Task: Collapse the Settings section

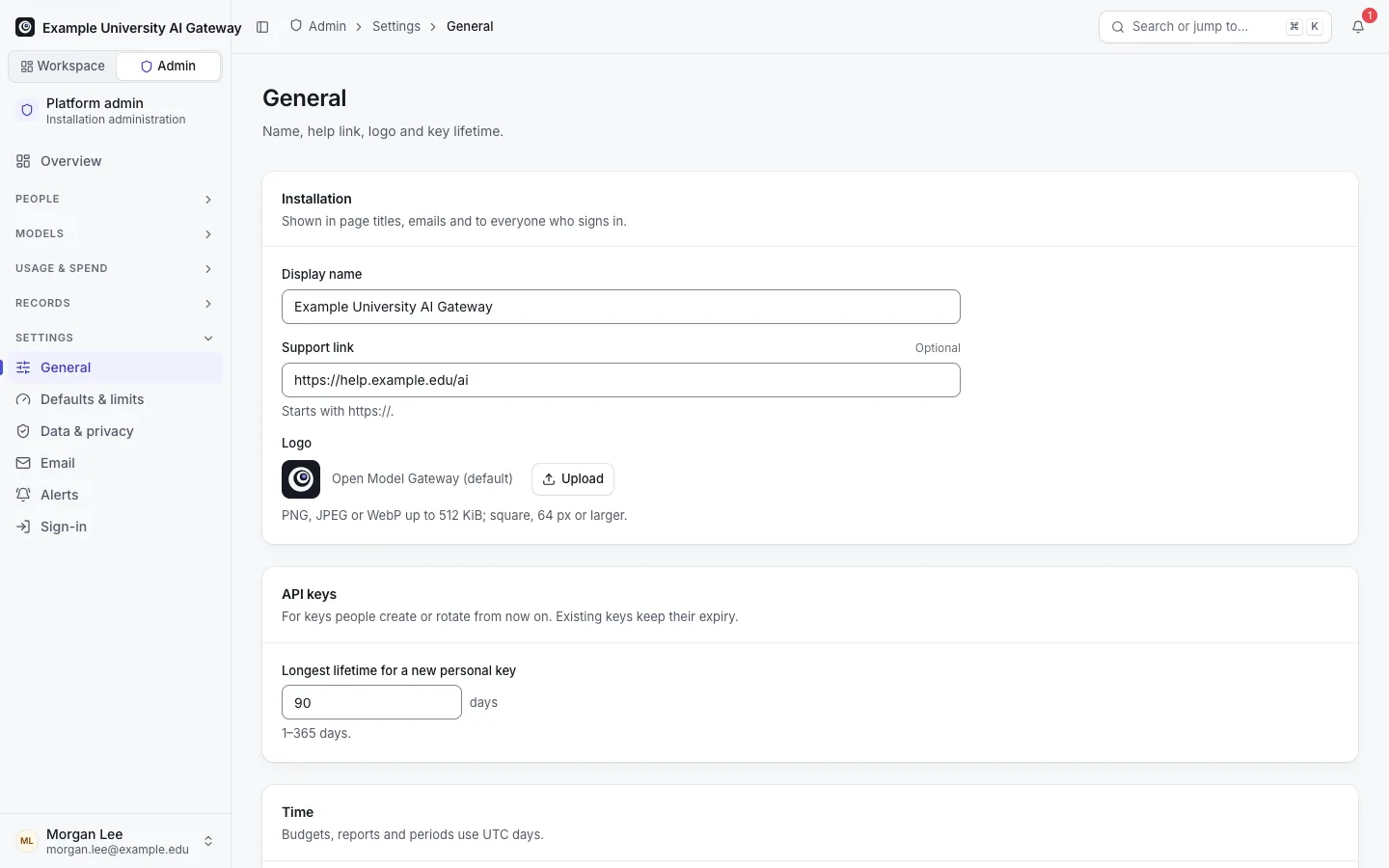Action: [x=114, y=338]
